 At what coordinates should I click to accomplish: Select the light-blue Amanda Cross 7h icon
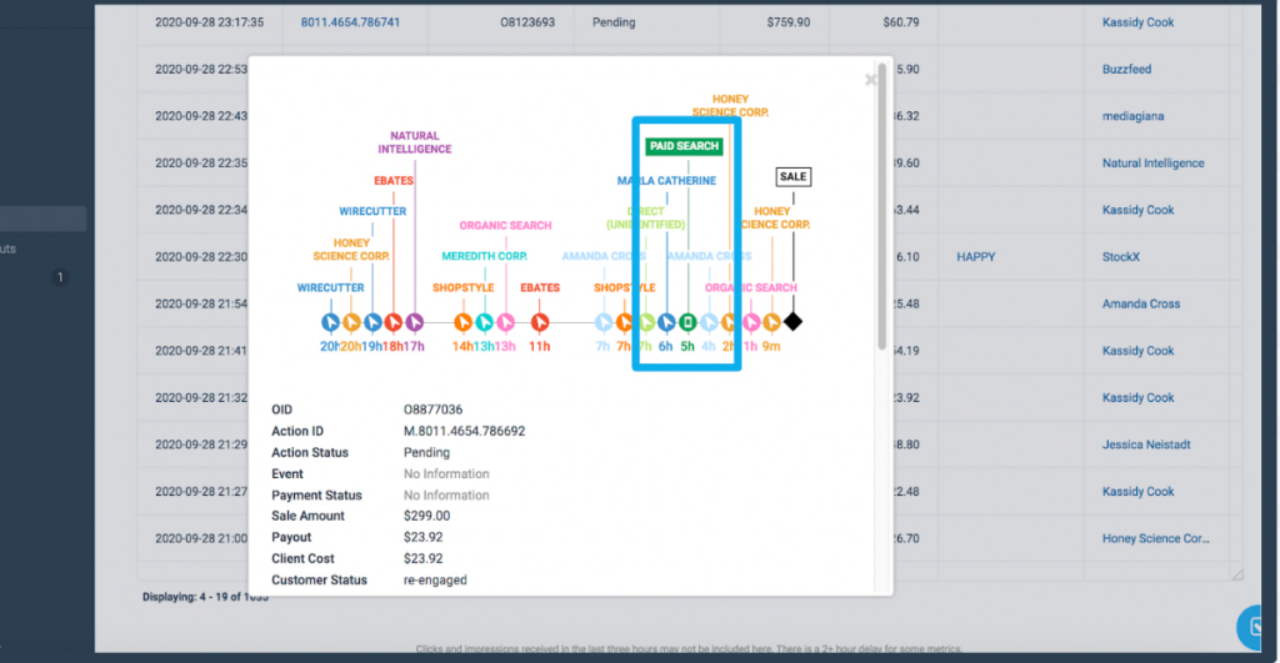(603, 322)
